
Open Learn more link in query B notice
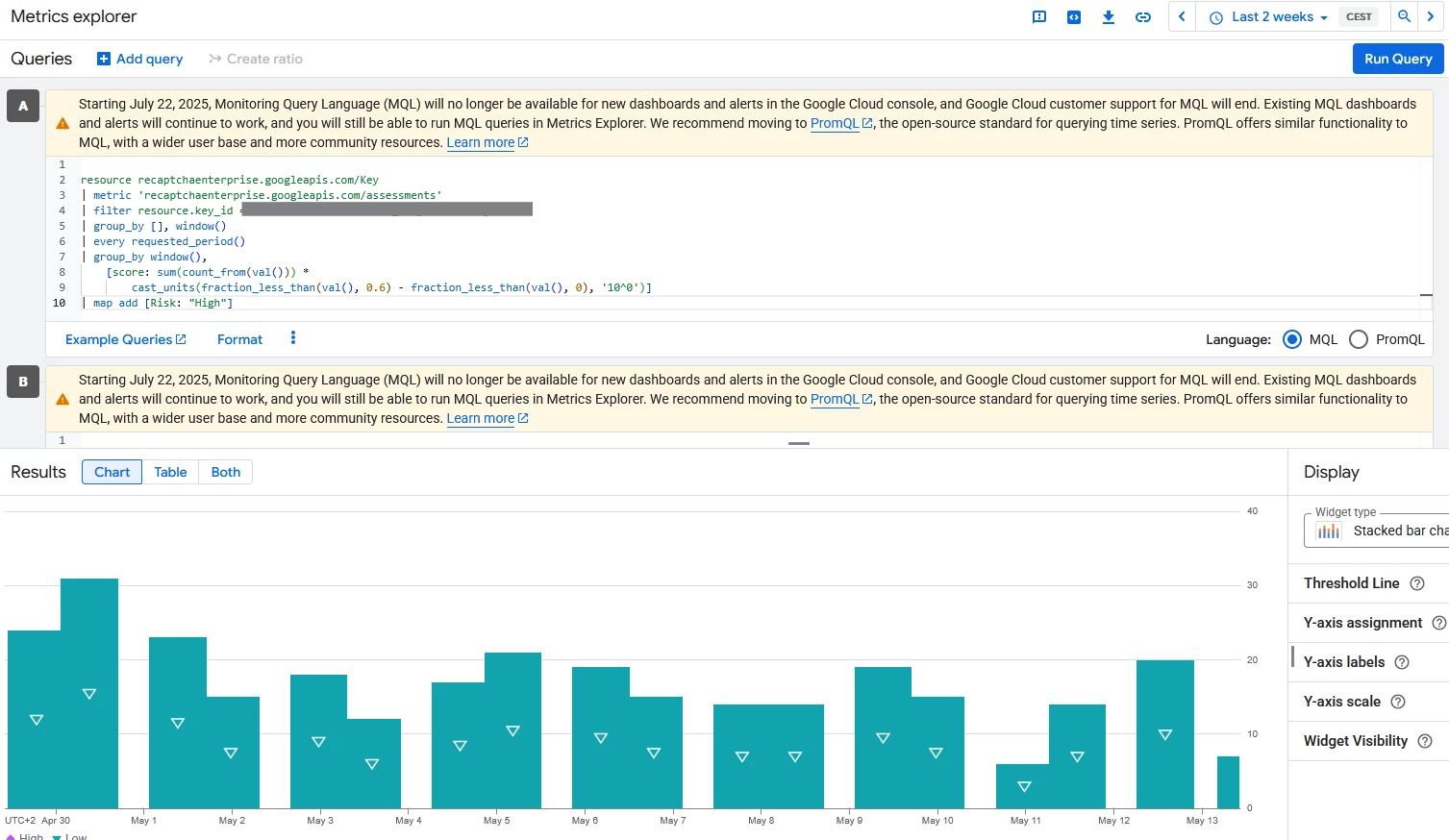487,418
